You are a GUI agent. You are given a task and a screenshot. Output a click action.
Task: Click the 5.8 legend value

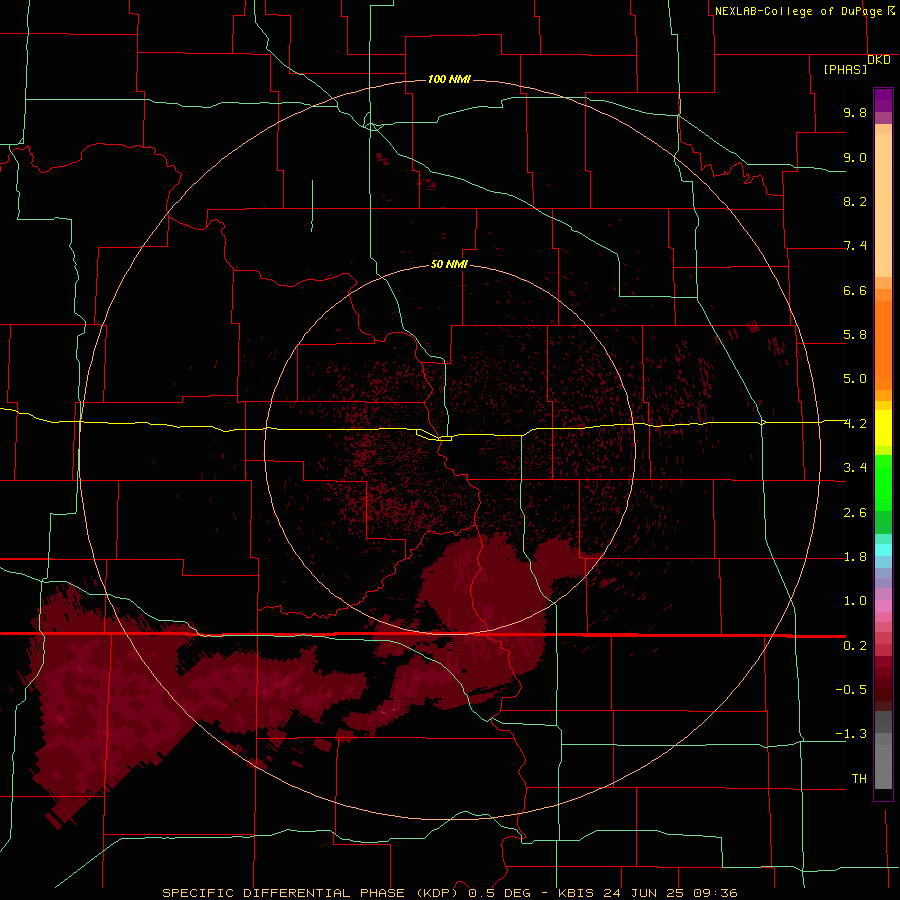pos(855,335)
